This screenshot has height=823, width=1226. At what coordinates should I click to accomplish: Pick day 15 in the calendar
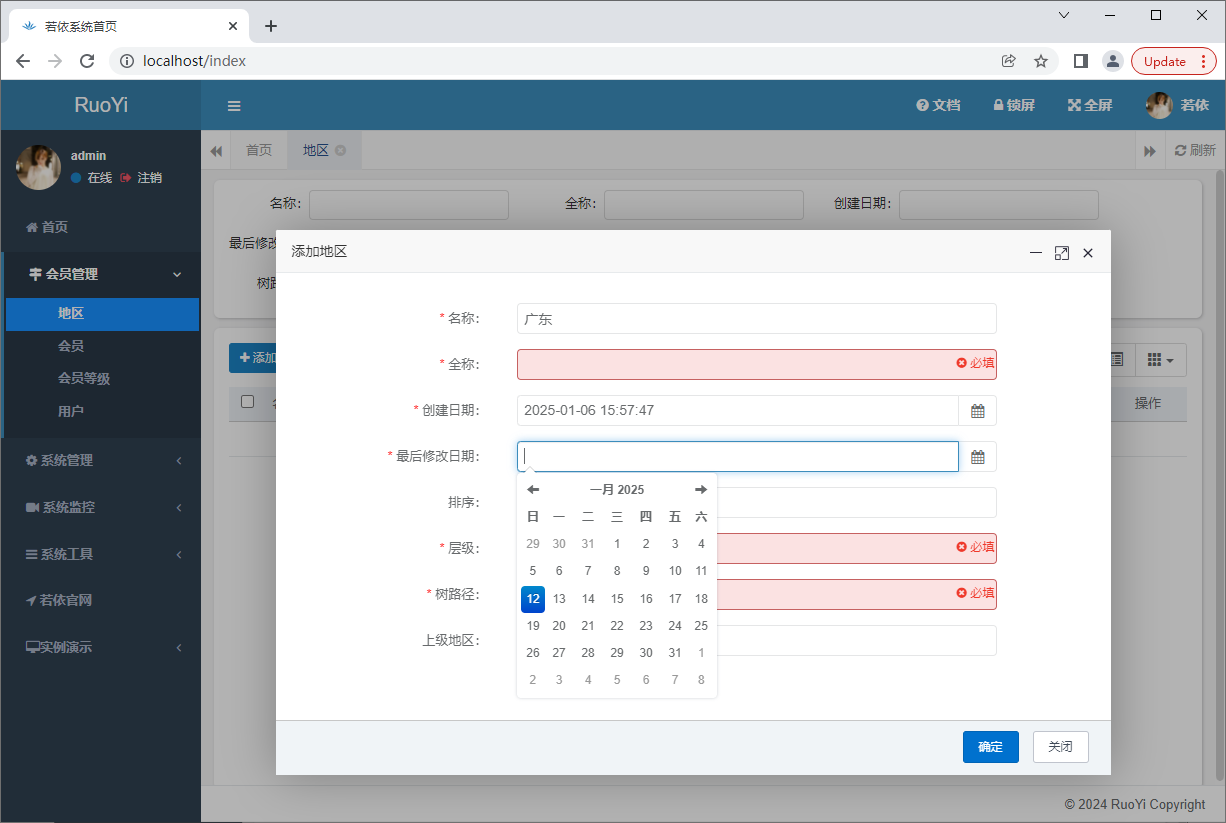pyautogui.click(x=617, y=599)
